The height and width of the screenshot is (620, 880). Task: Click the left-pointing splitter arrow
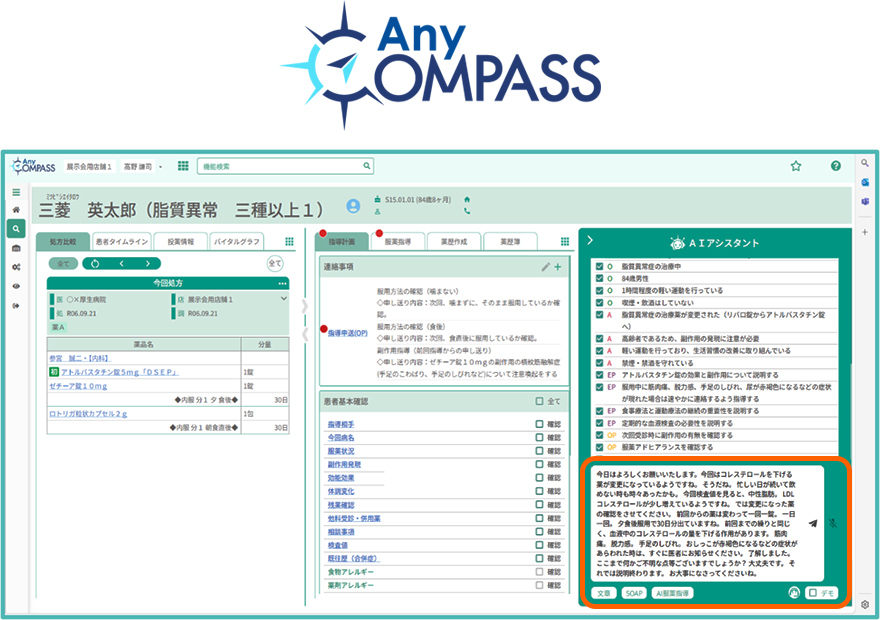point(305,335)
